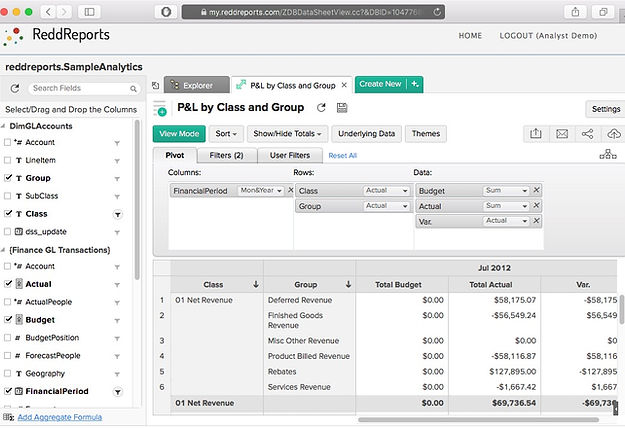Sort by Group column arrow
Image resolution: width=625 pixels, height=428 pixels.
(348, 284)
